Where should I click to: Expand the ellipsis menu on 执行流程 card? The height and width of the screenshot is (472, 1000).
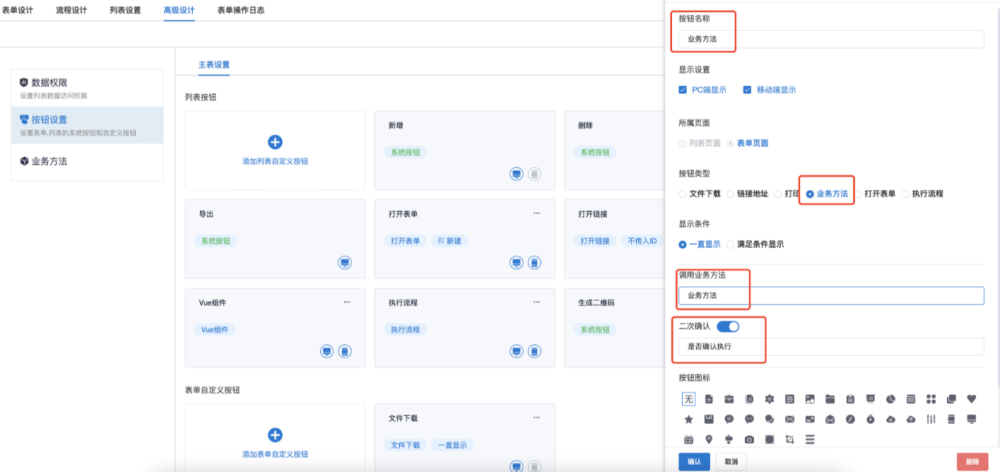(536, 301)
